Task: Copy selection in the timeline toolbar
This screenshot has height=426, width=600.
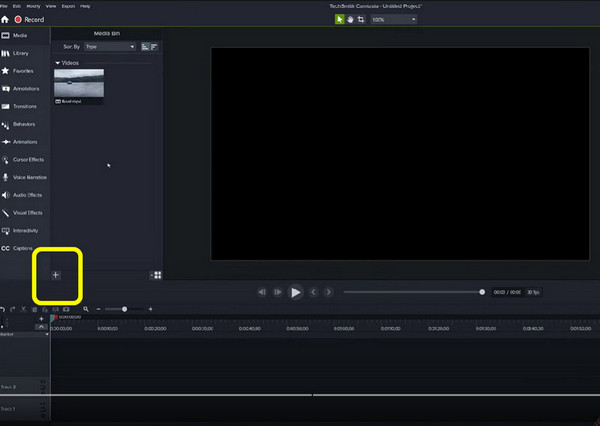Action: point(34,309)
